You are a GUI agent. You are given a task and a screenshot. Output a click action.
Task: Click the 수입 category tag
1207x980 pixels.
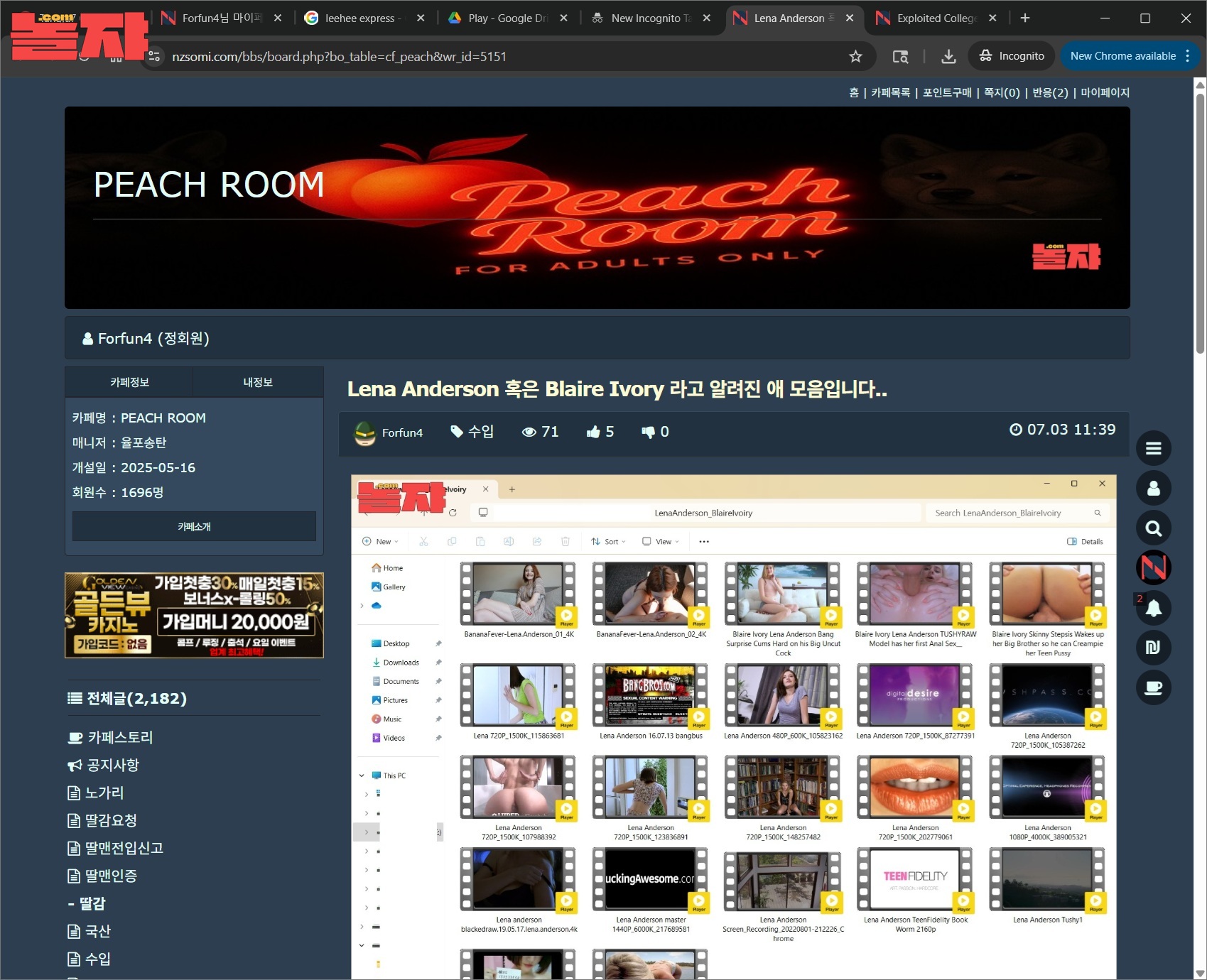472,432
